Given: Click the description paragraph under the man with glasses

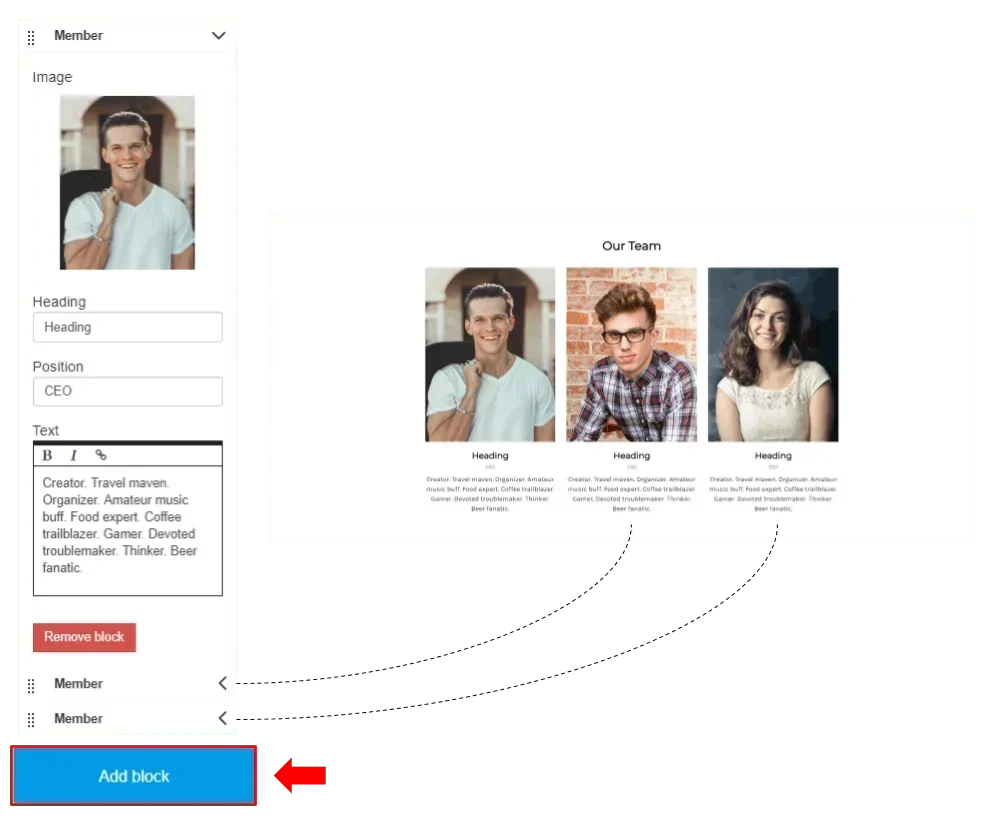Looking at the screenshot, I should [x=631, y=494].
